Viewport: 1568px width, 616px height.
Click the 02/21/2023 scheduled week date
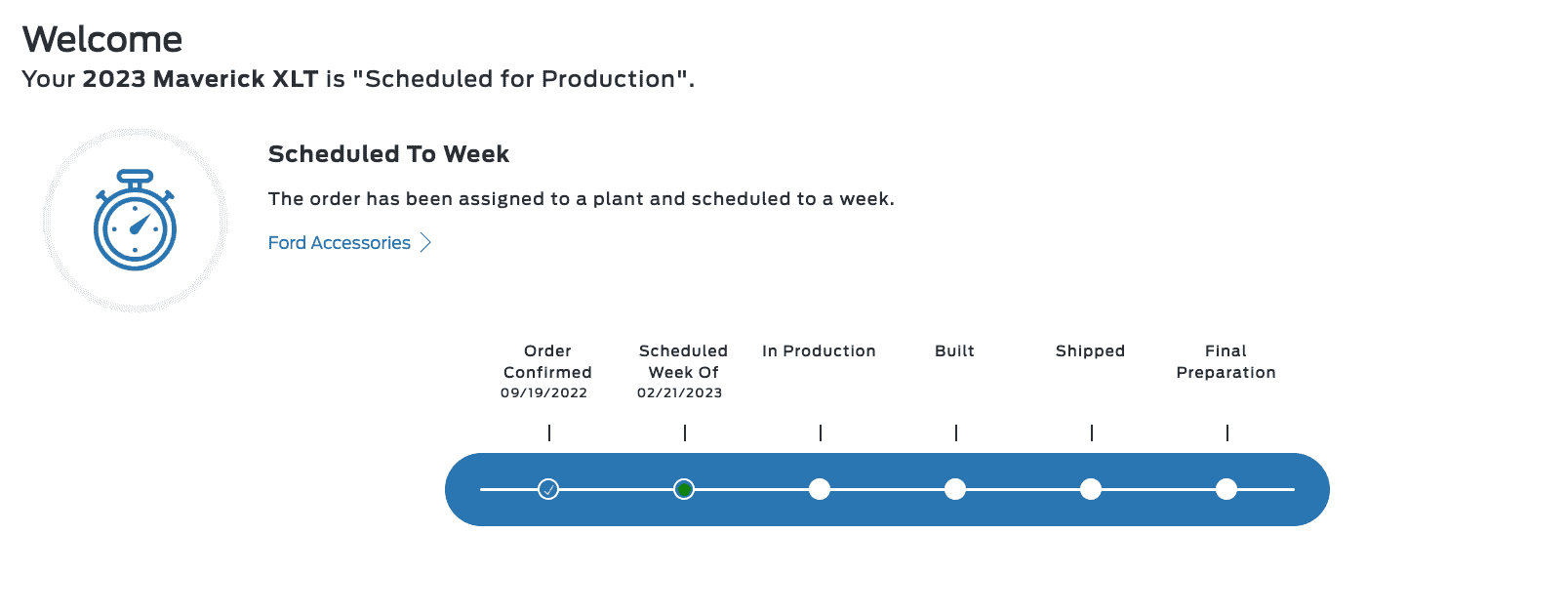pyautogui.click(x=680, y=393)
